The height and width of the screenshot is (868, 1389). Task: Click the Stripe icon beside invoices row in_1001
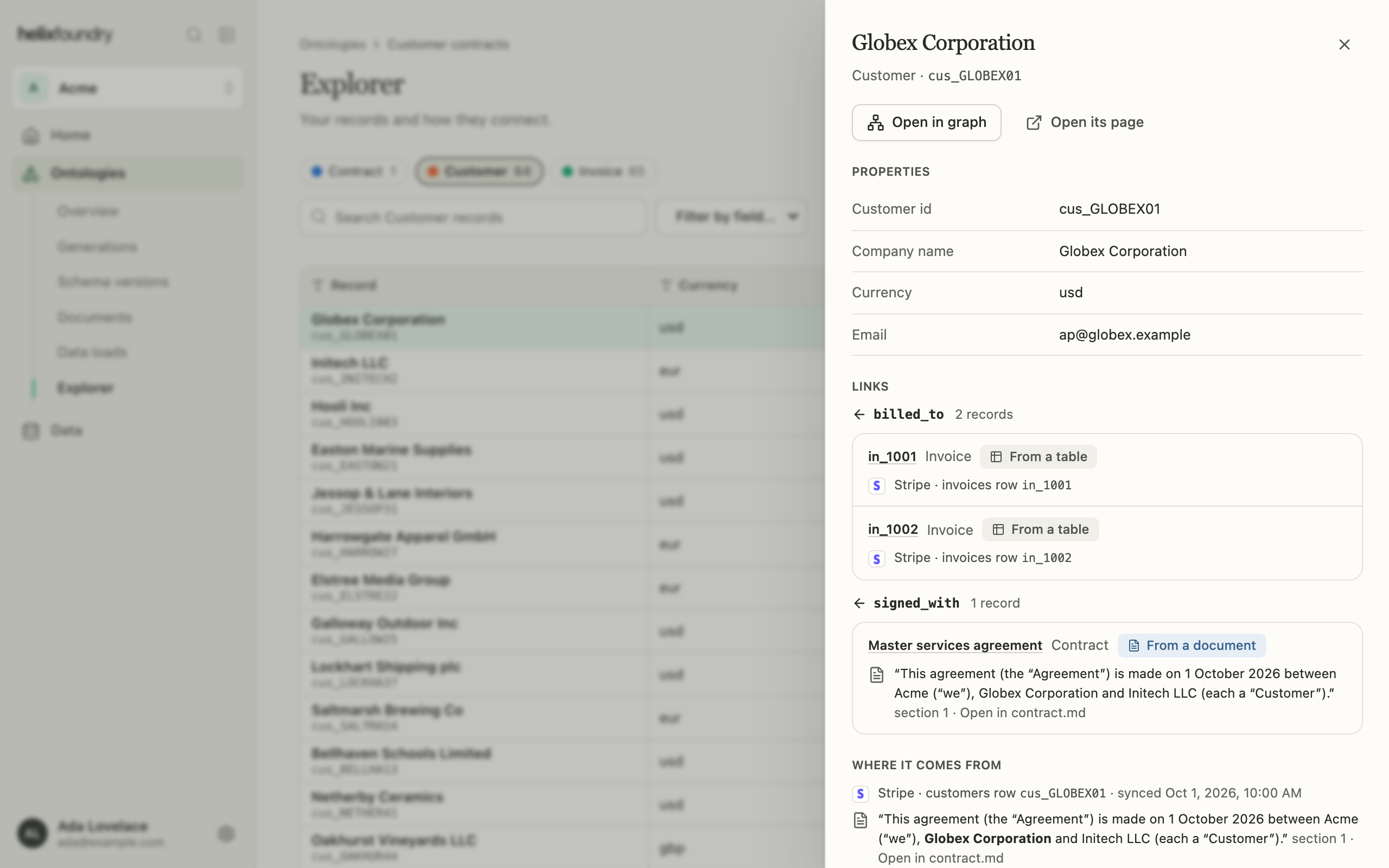(x=876, y=486)
